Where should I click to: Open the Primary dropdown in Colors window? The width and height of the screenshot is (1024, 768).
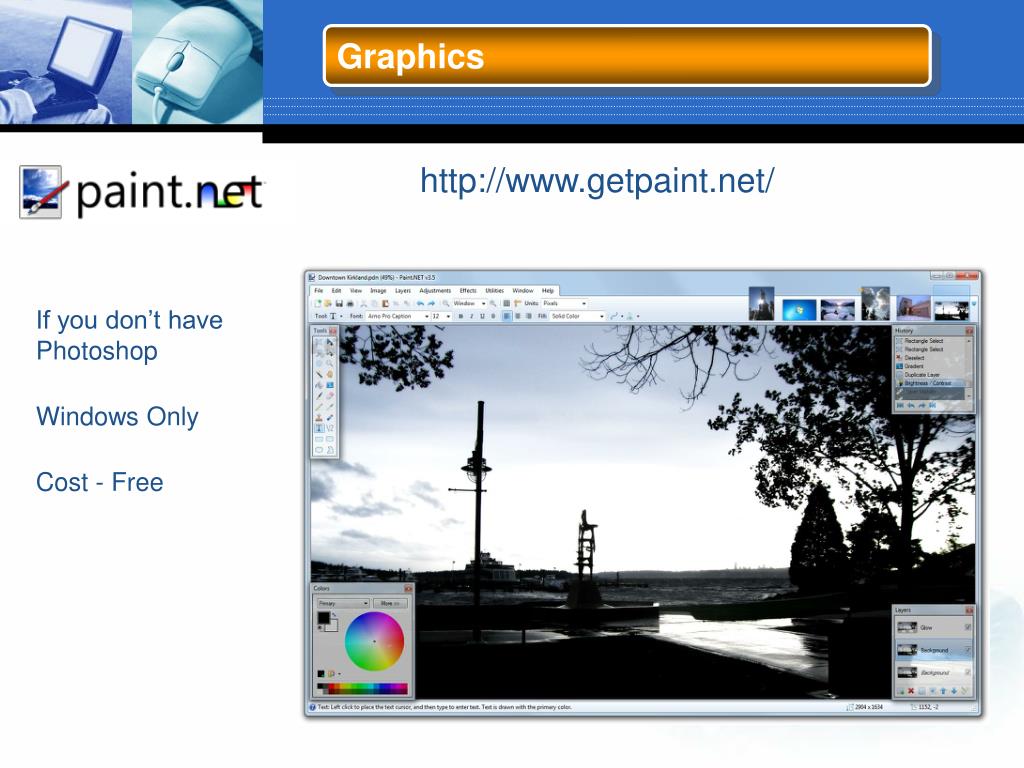tap(343, 603)
